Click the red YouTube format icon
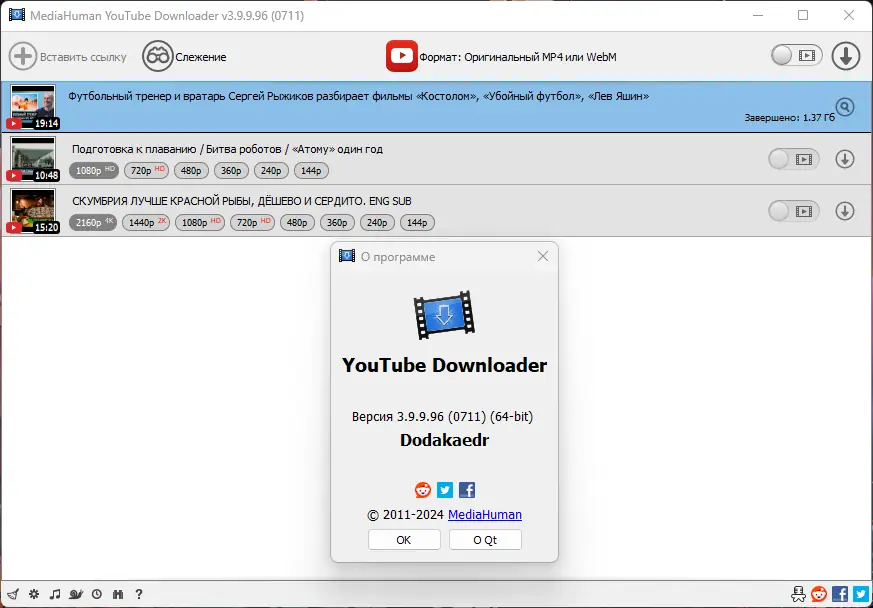Viewport: 873px width, 608px height. pyautogui.click(x=401, y=56)
